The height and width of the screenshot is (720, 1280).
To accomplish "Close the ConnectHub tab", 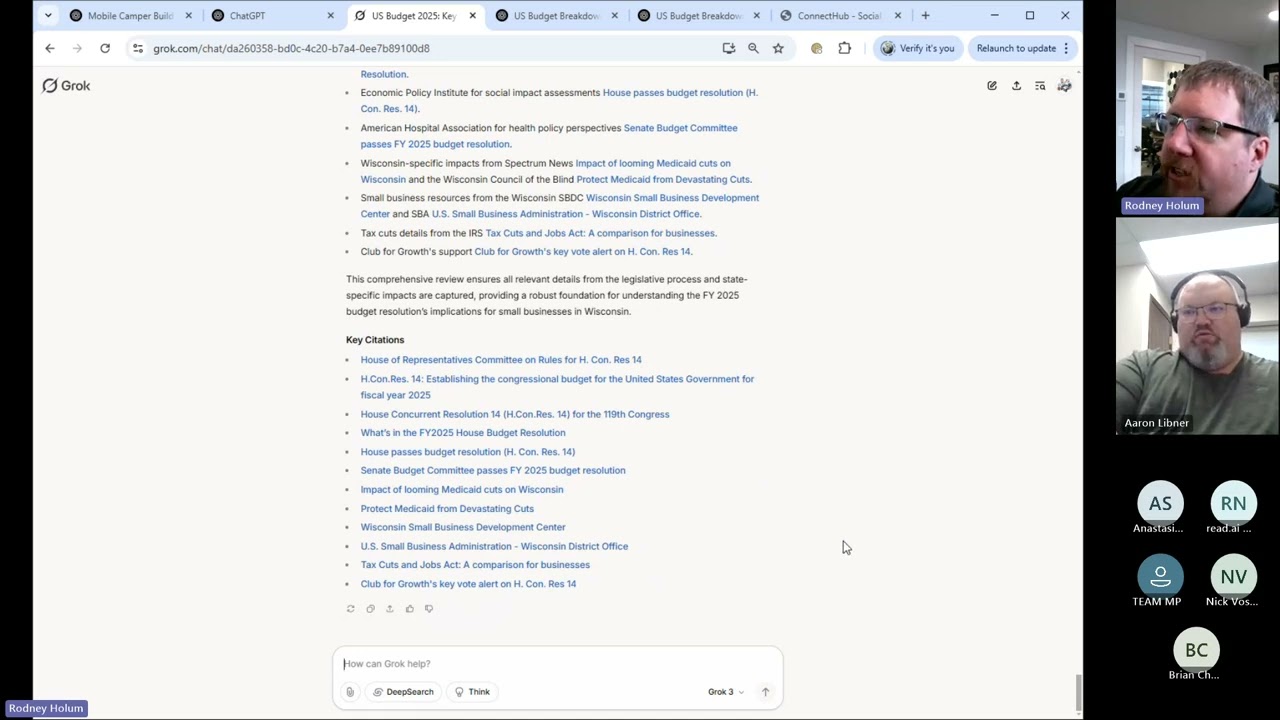I will pyautogui.click(x=898, y=16).
